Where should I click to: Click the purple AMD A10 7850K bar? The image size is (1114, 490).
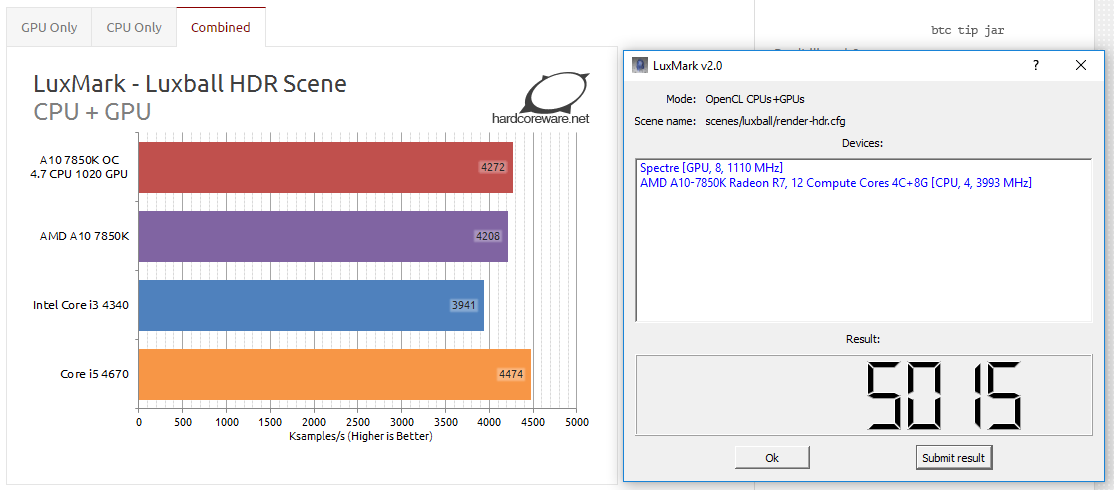(323, 236)
